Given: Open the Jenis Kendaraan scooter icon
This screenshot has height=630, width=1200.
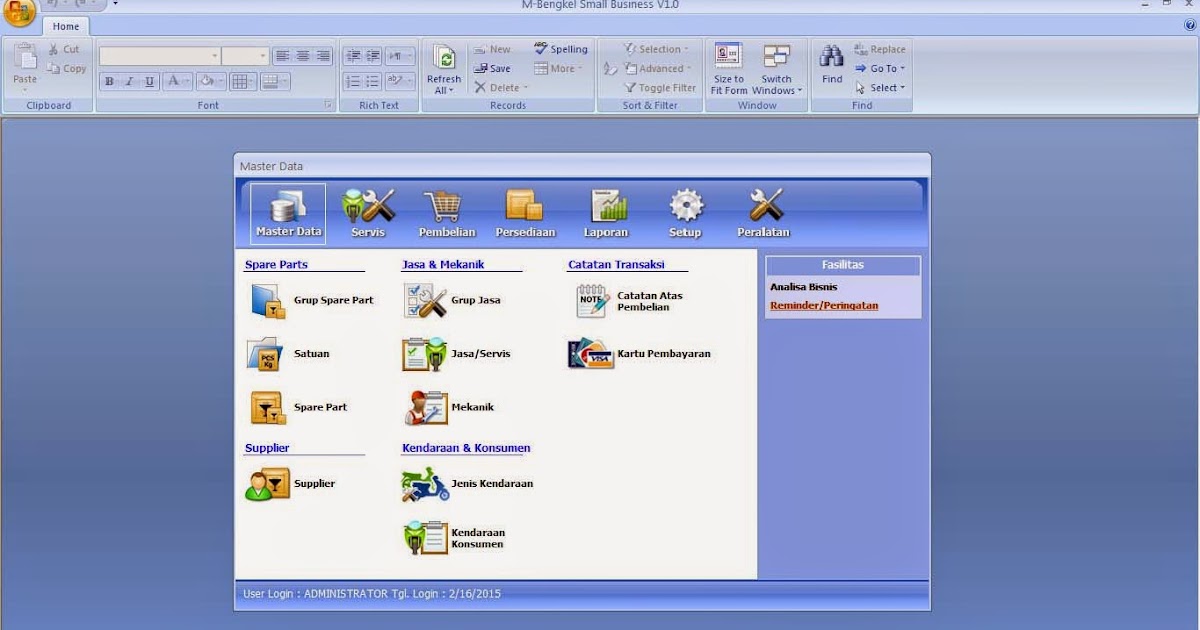Looking at the screenshot, I should [425, 484].
